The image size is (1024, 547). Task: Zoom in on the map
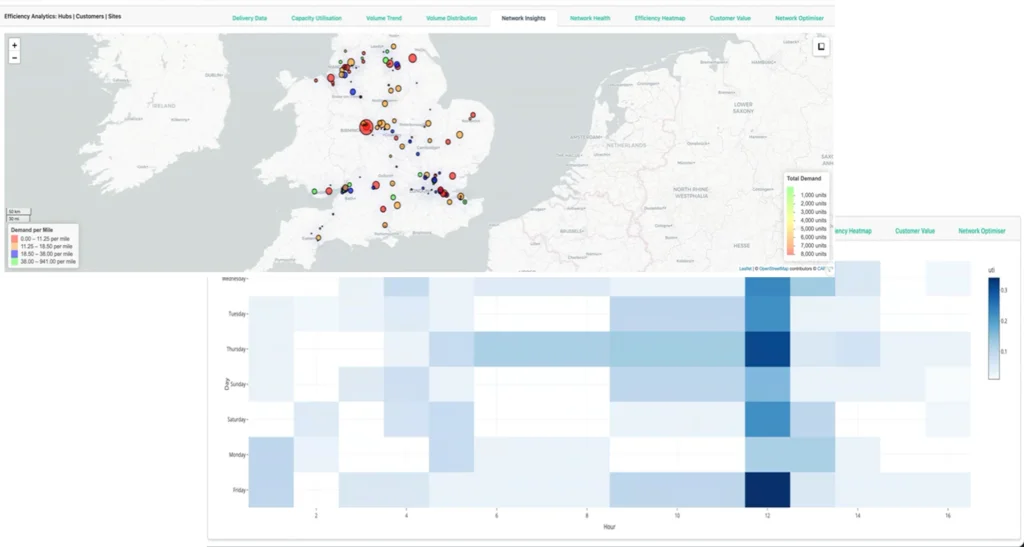click(x=14, y=45)
